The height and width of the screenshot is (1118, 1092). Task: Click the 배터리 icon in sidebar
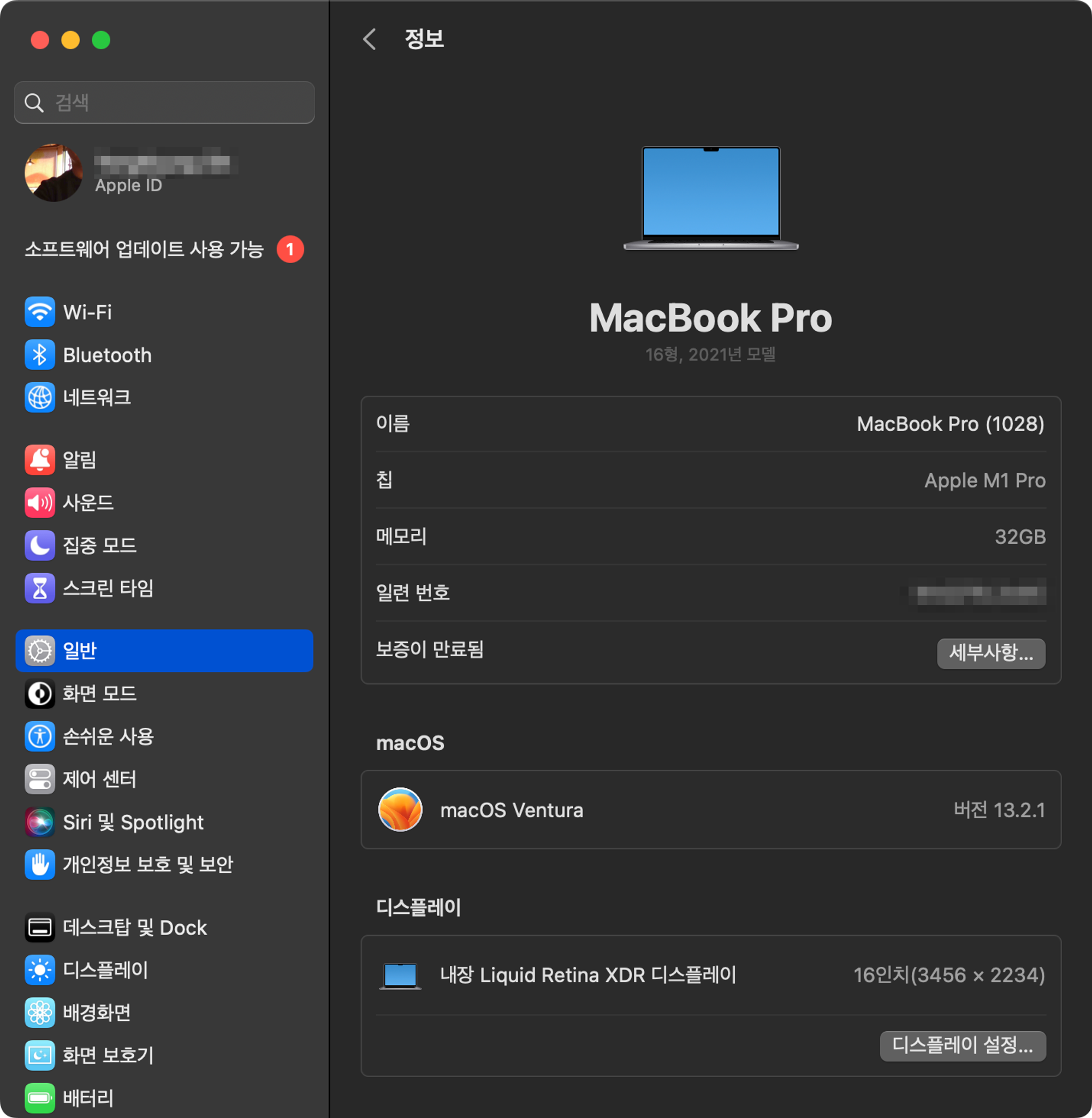click(x=39, y=1098)
